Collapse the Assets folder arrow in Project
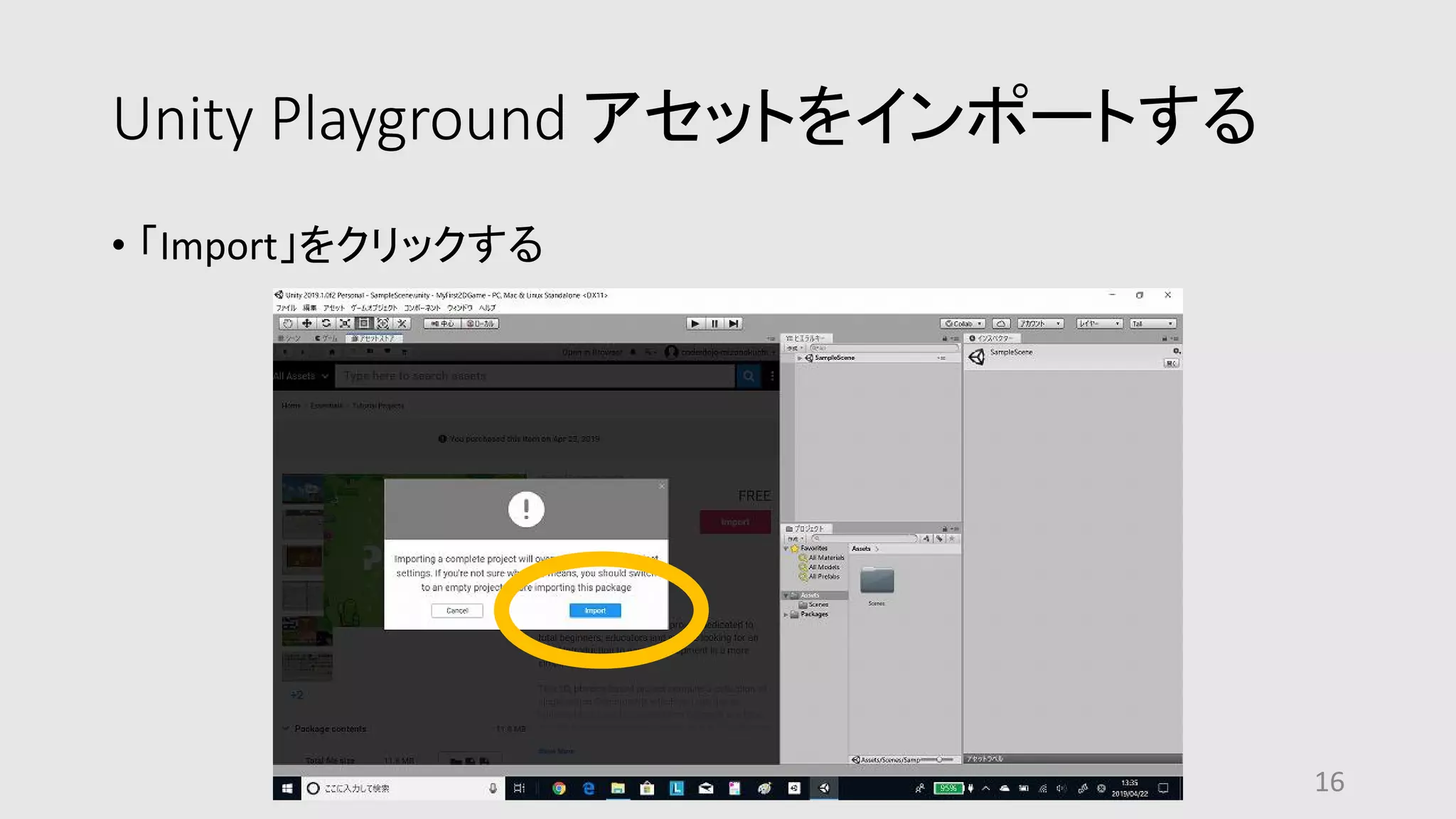This screenshot has height=819, width=1456. pos(786,595)
